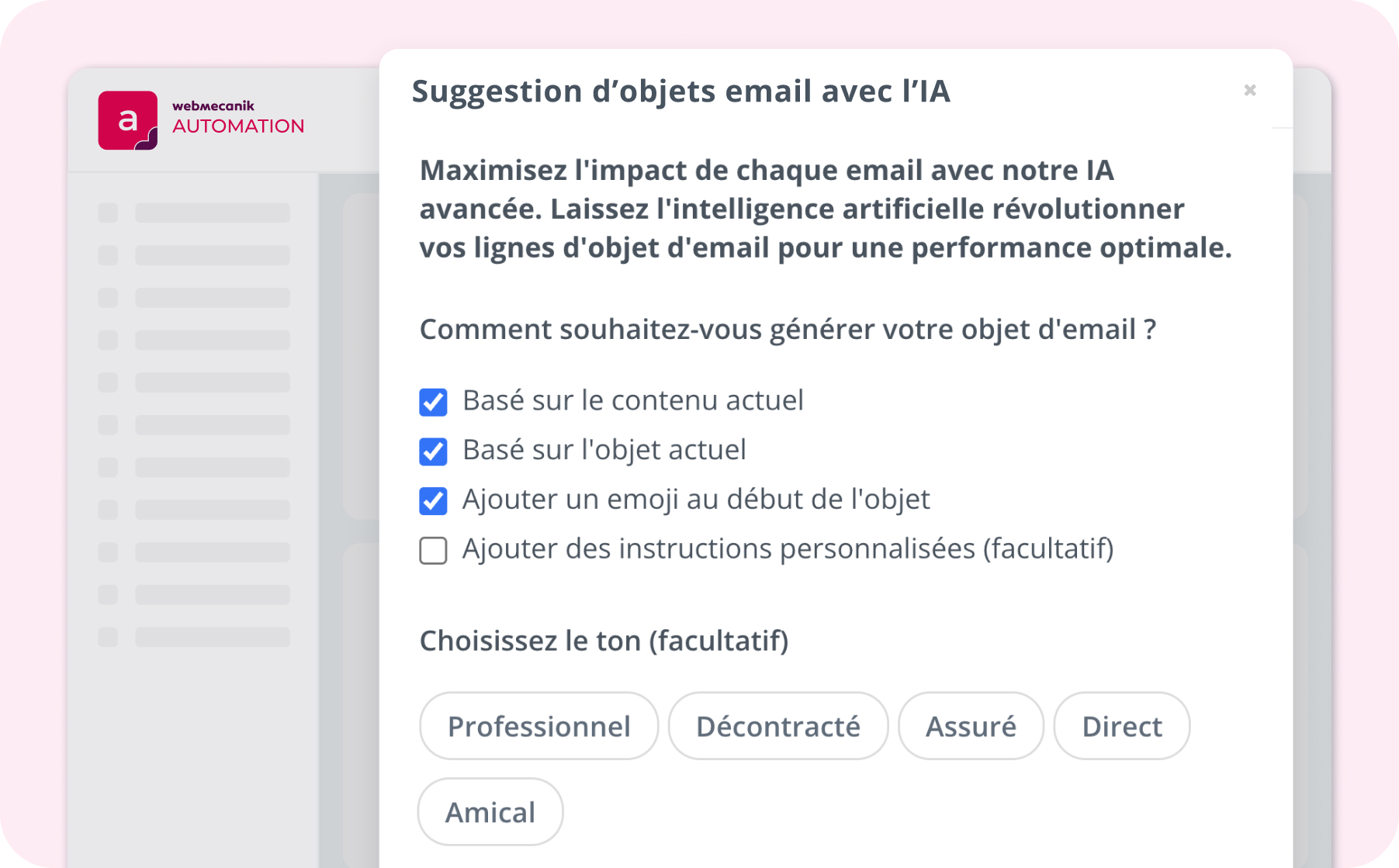The image size is (1399, 868).
Task: Click the "Maximisez l'impact" intro paragraph
Action: 825,209
